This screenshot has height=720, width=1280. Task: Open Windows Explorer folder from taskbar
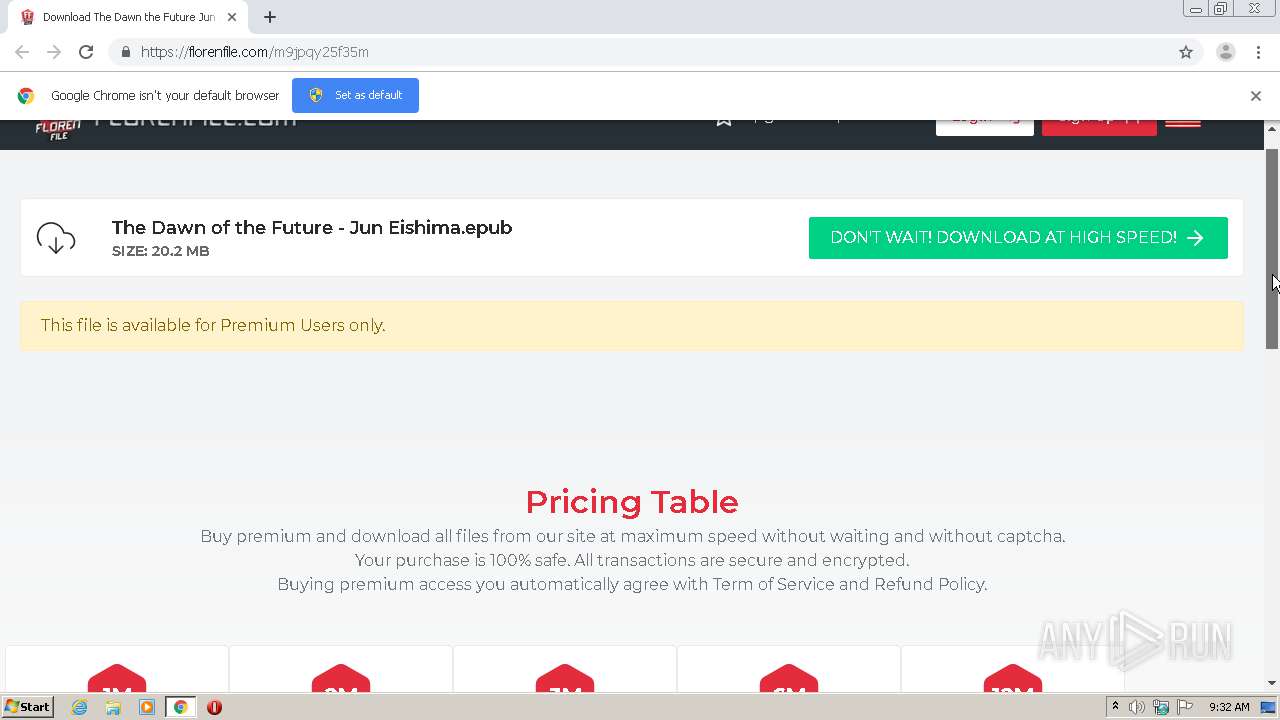click(x=113, y=707)
